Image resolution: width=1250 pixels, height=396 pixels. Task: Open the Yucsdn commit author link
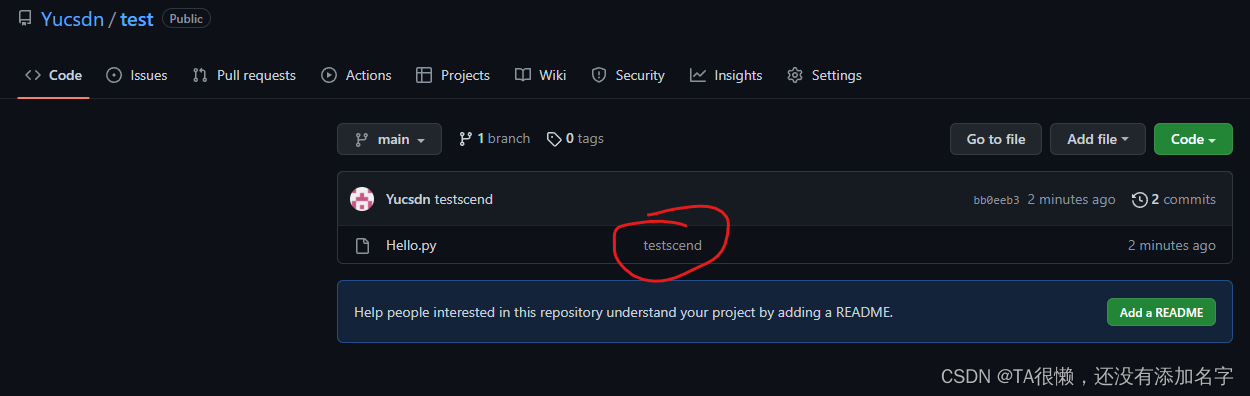coord(408,199)
